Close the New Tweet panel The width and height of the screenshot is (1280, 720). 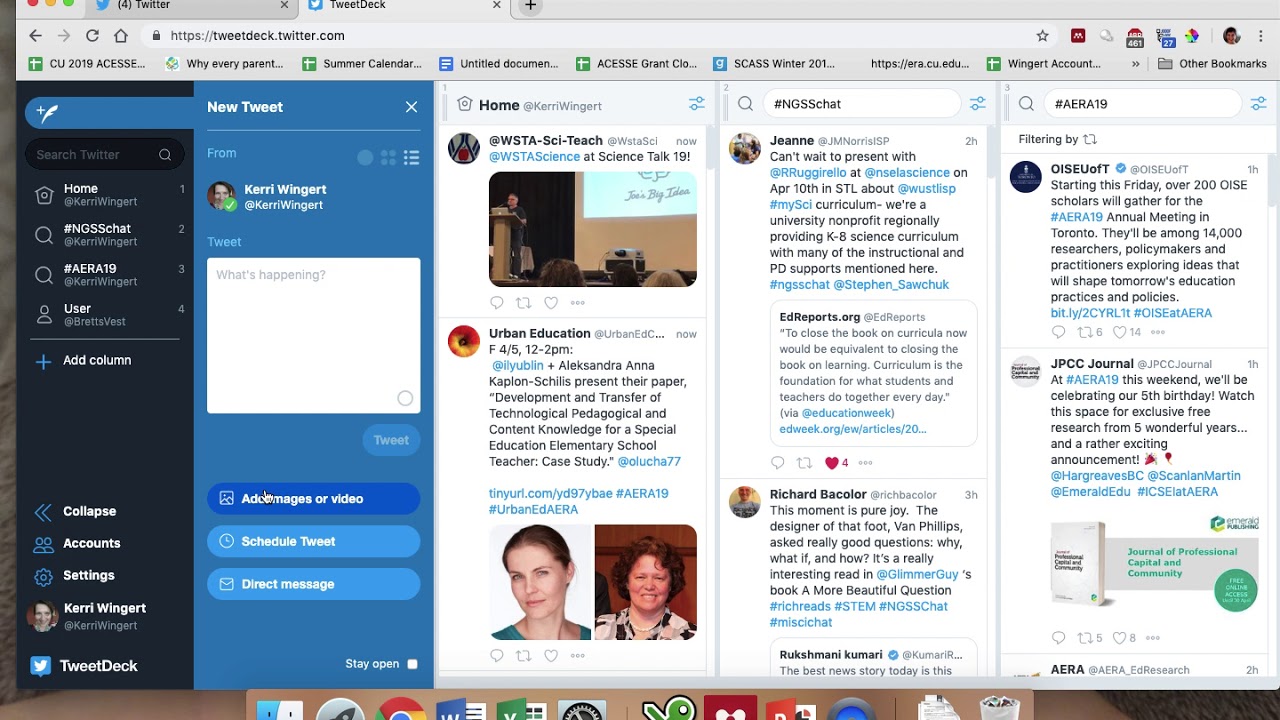[411, 107]
